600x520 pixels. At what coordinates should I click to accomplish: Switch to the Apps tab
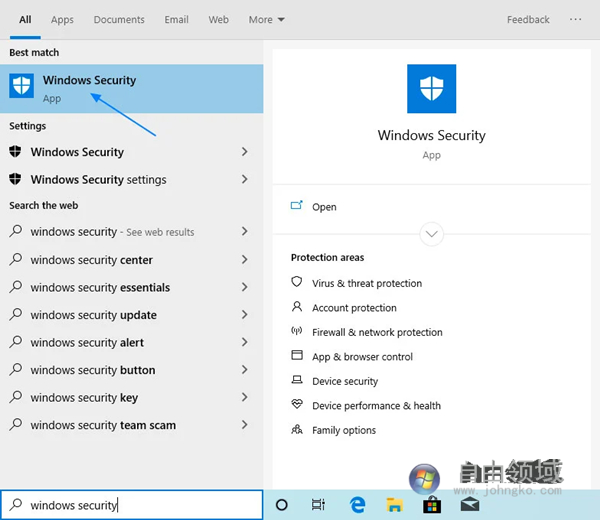(62, 20)
